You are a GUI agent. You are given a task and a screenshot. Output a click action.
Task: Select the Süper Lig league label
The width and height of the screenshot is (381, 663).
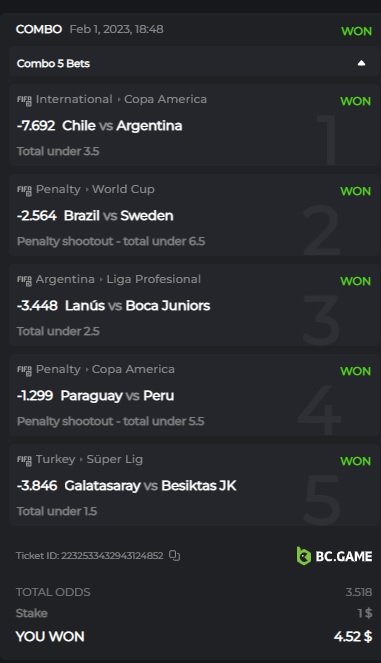pyautogui.click(x=115, y=459)
